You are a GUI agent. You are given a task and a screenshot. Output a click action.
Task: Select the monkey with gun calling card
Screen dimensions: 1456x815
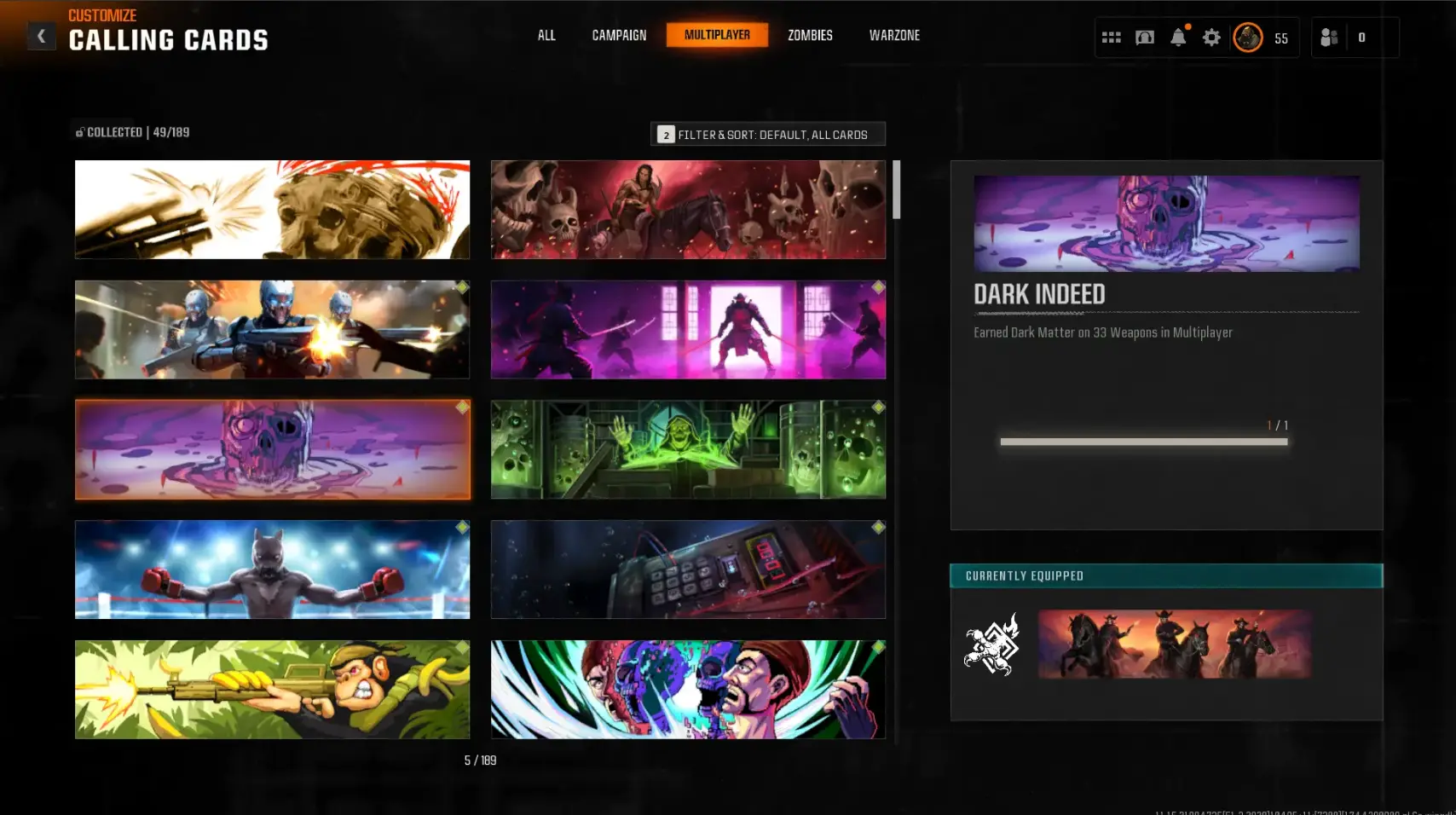(x=272, y=690)
